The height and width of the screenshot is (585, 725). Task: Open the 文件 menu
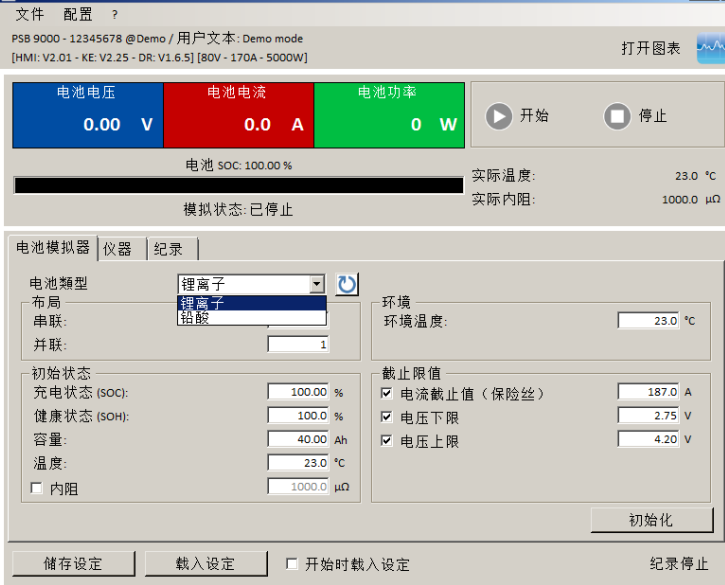pyautogui.click(x=30, y=14)
